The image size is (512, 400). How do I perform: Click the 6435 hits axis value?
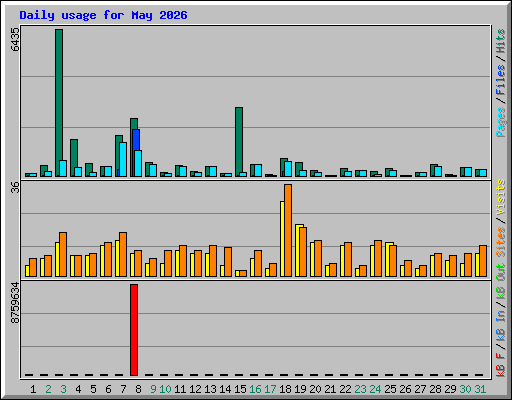click(x=15, y=39)
